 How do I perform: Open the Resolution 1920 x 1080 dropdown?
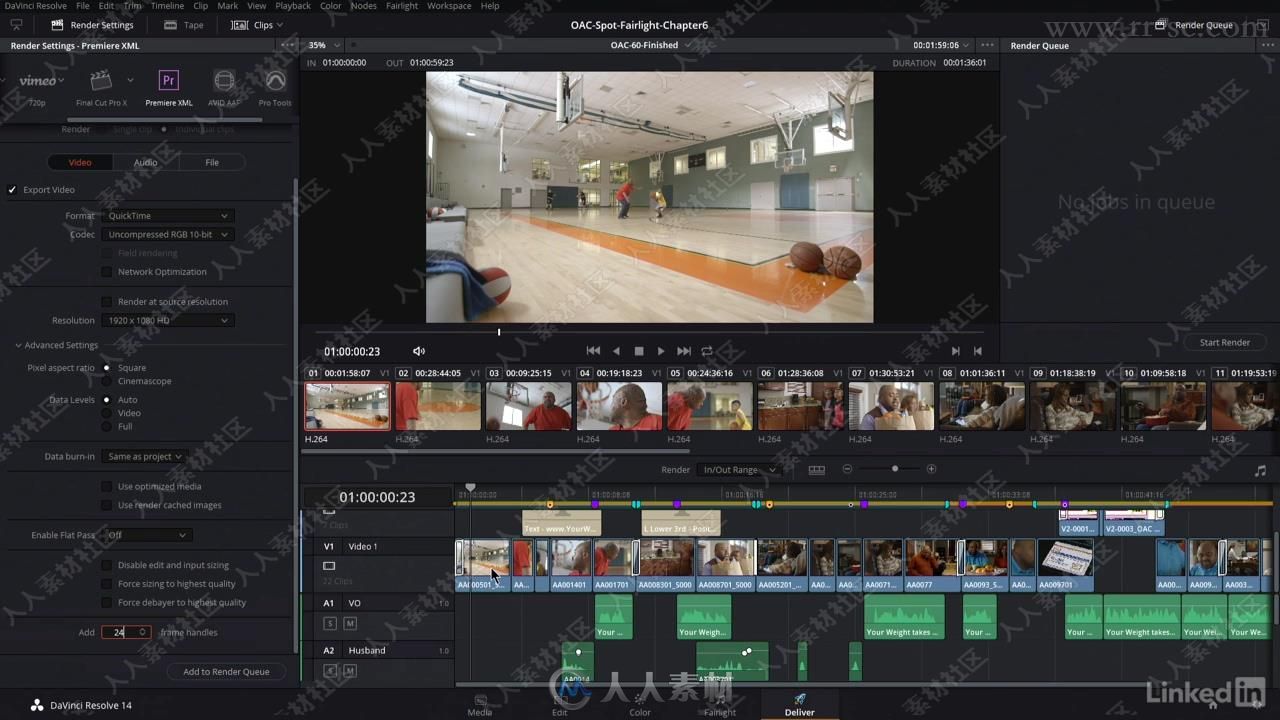pos(167,321)
